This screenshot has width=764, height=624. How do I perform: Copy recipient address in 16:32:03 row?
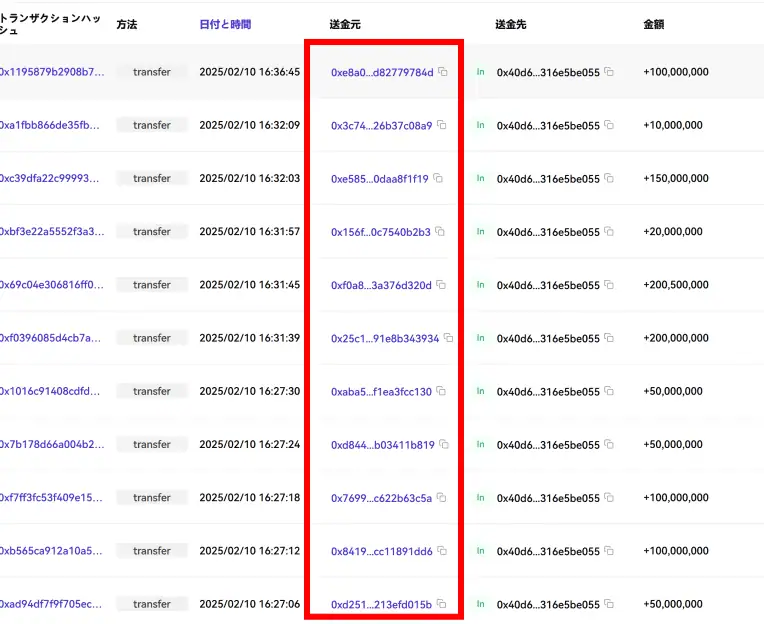[609, 178]
